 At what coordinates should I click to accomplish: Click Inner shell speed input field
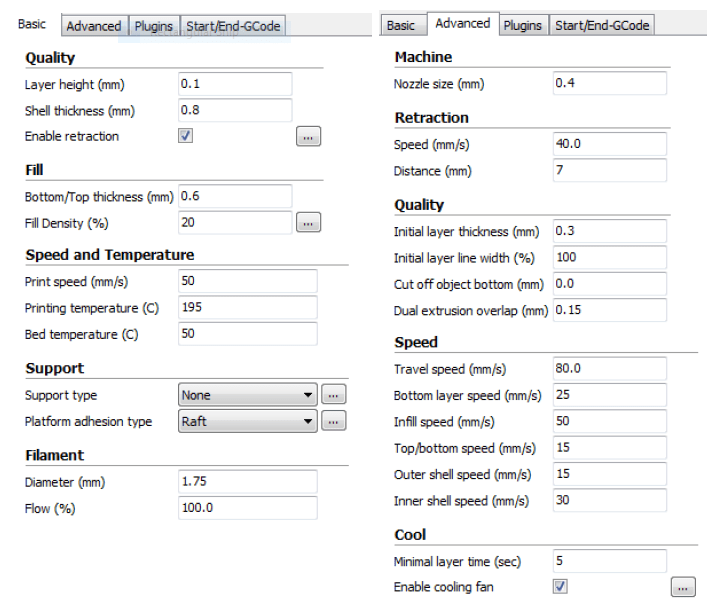(x=610, y=500)
